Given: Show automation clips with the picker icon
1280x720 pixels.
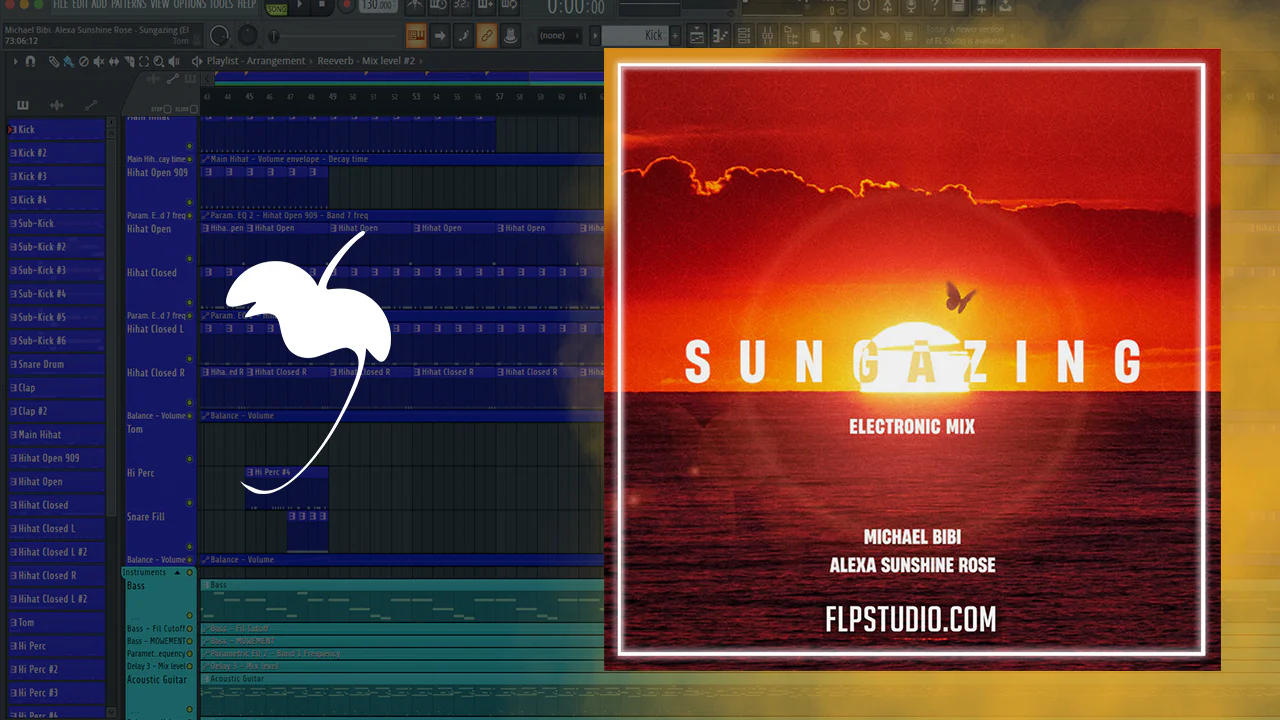Looking at the screenshot, I should [x=91, y=105].
